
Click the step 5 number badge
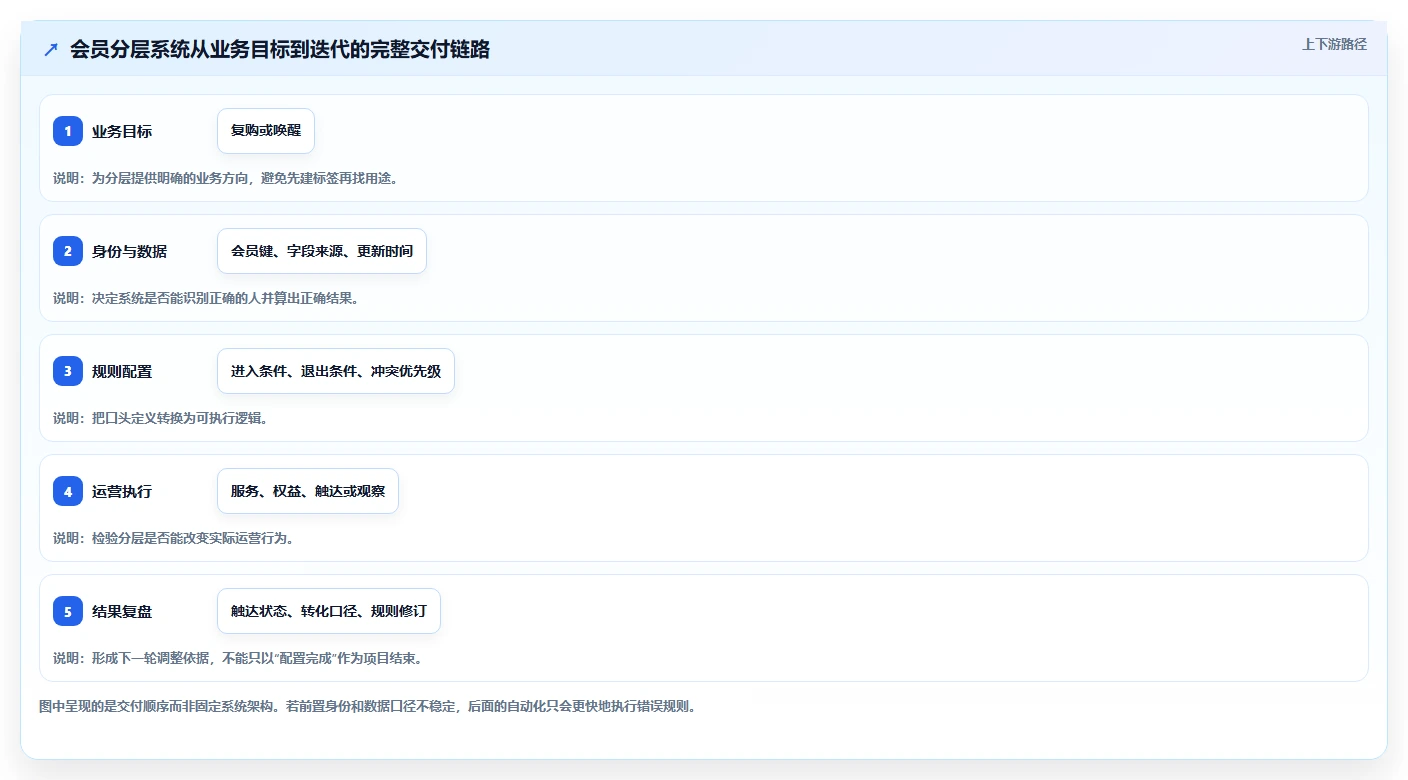point(68,611)
